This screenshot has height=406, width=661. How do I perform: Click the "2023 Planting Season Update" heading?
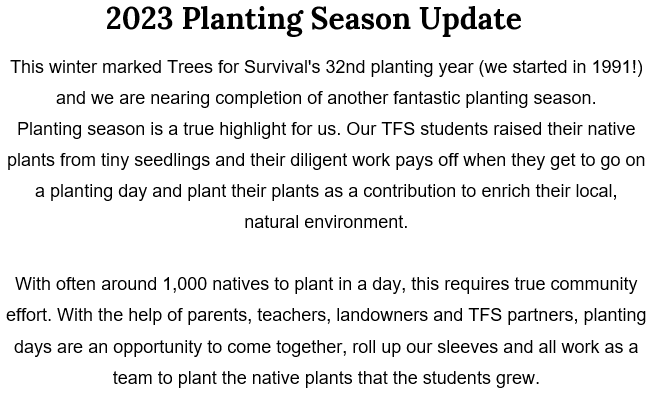click(314, 19)
